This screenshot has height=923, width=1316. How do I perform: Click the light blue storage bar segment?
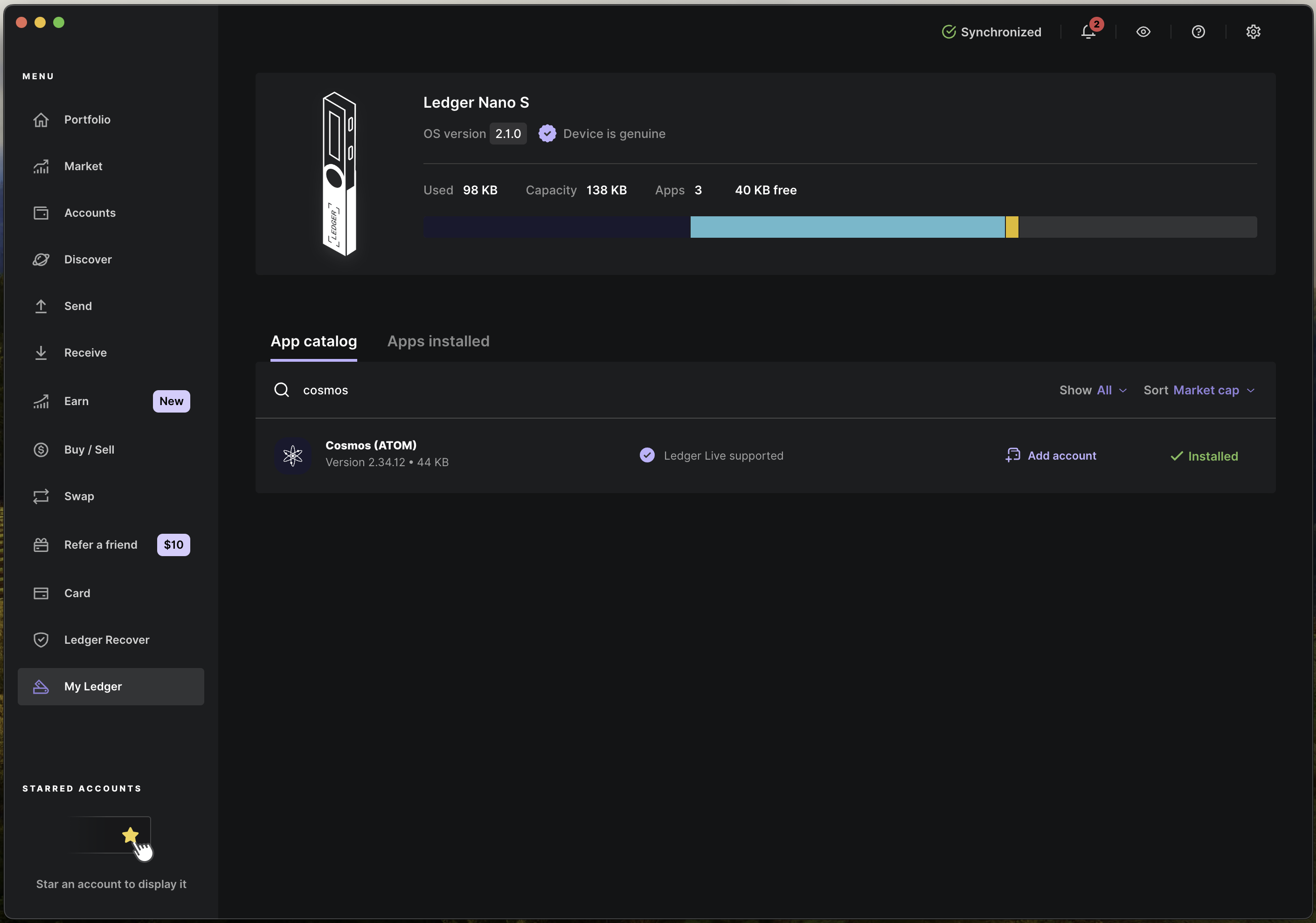point(847,227)
